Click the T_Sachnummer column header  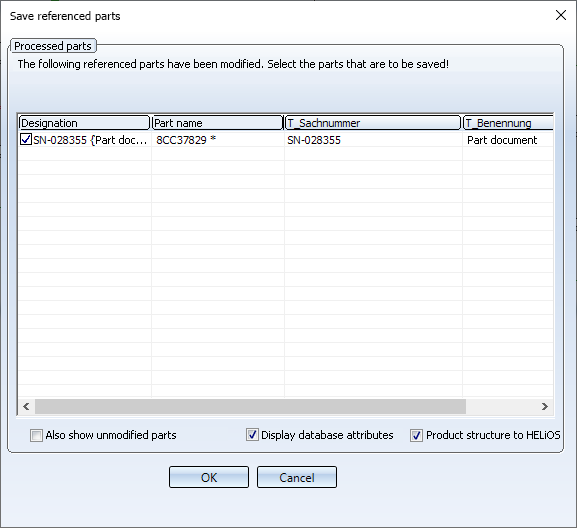click(x=373, y=123)
